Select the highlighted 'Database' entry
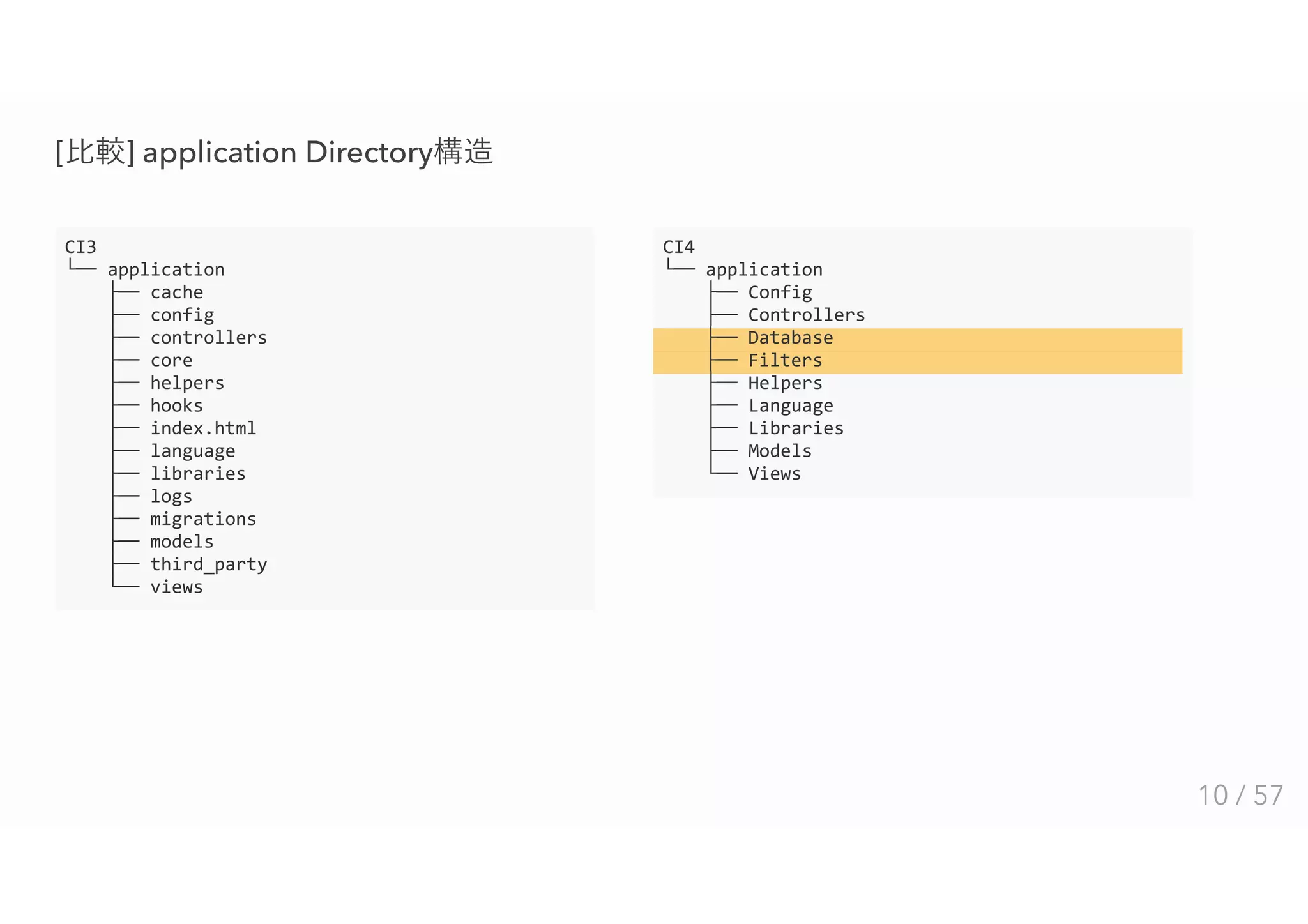 pyautogui.click(x=791, y=337)
